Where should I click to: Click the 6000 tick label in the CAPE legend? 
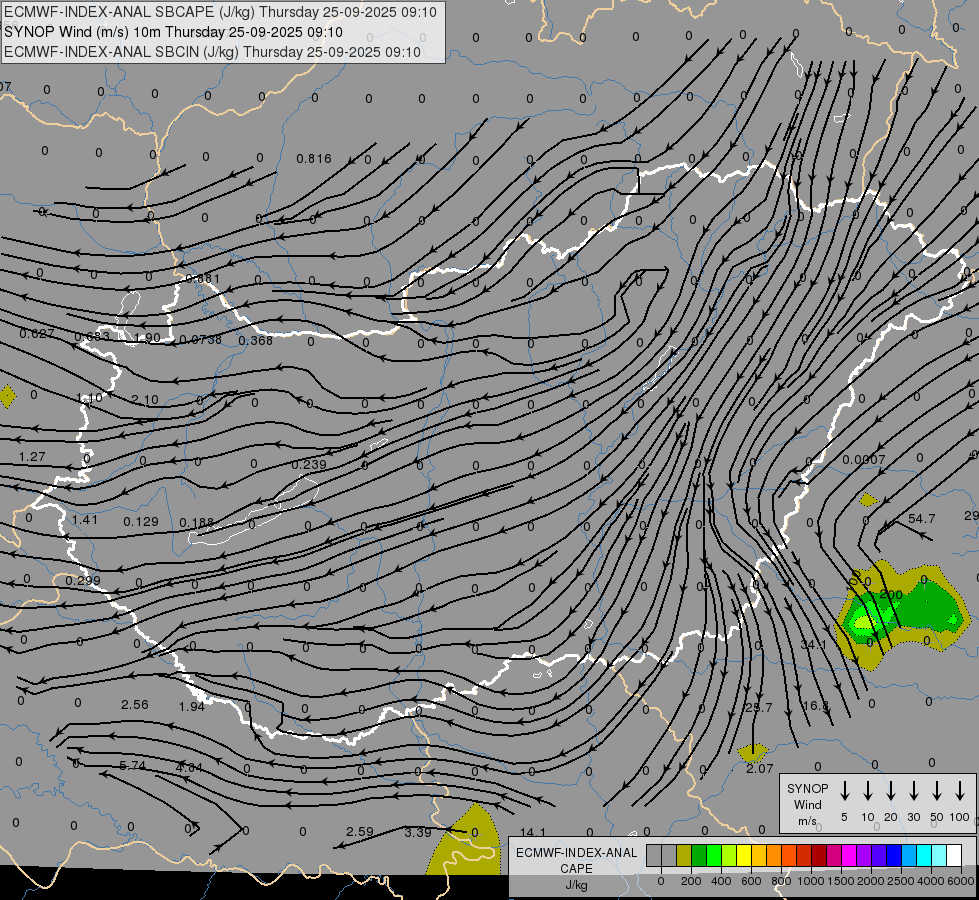point(961,881)
